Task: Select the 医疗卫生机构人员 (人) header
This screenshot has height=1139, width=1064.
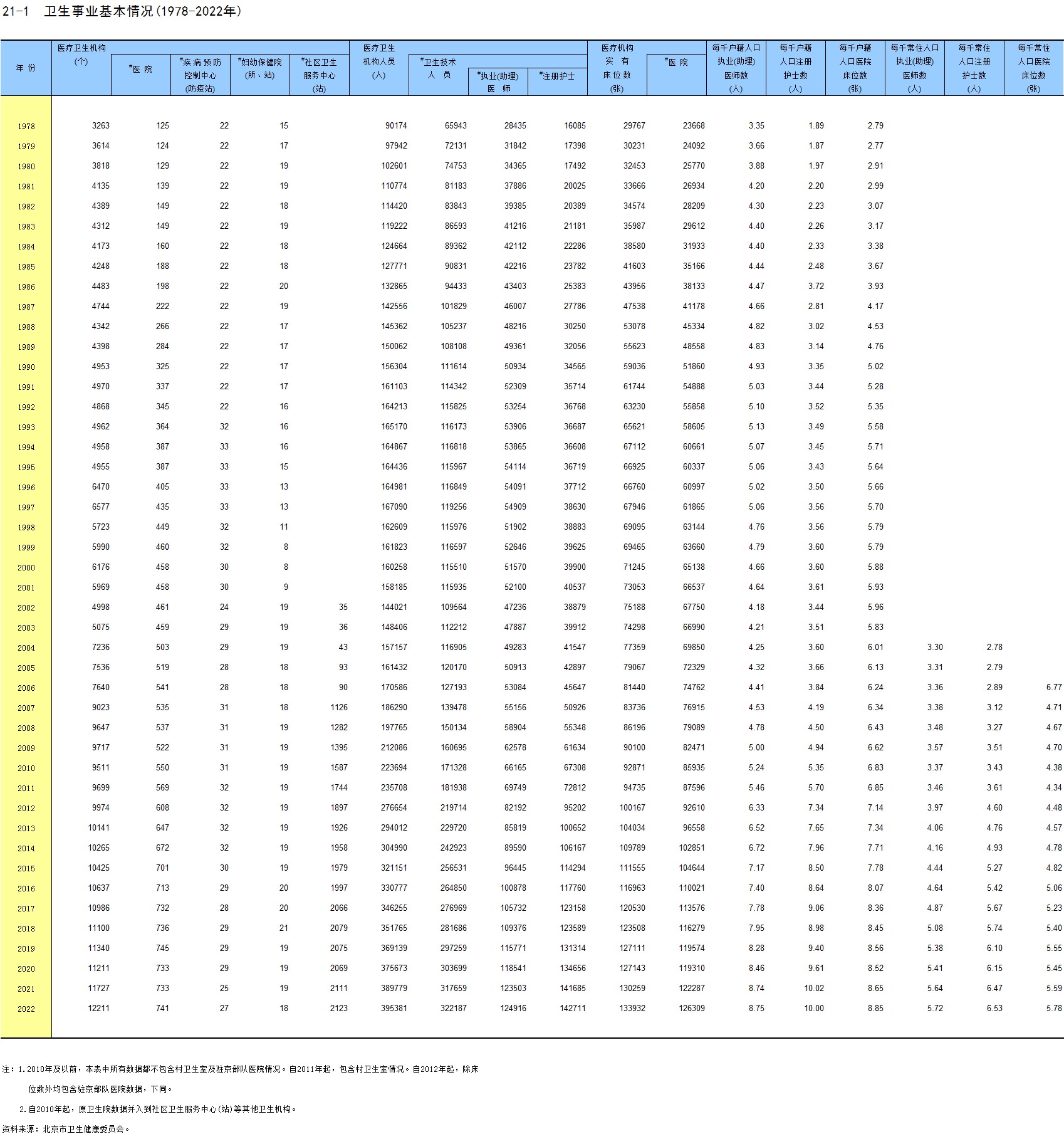Action: 379,61
